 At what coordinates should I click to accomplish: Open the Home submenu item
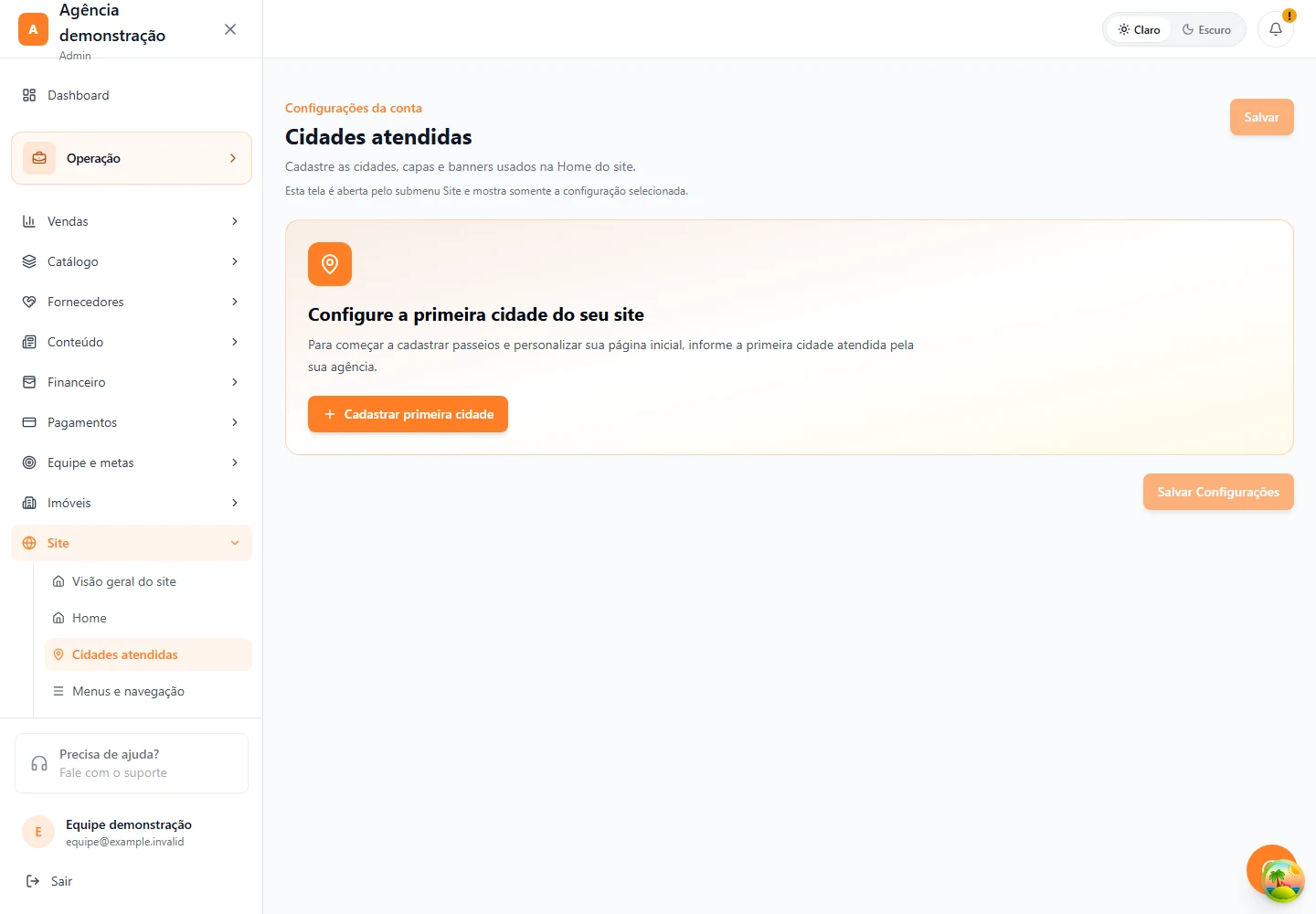tap(148, 618)
